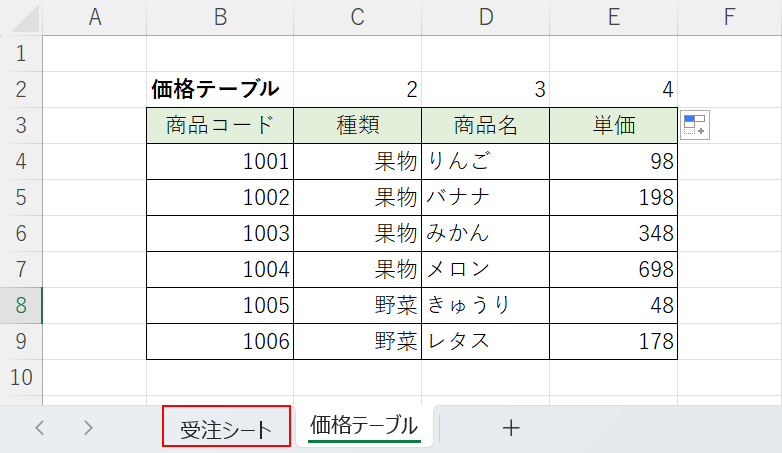This screenshot has width=782, height=453.
Task: Select column D header
Action: tap(485, 16)
